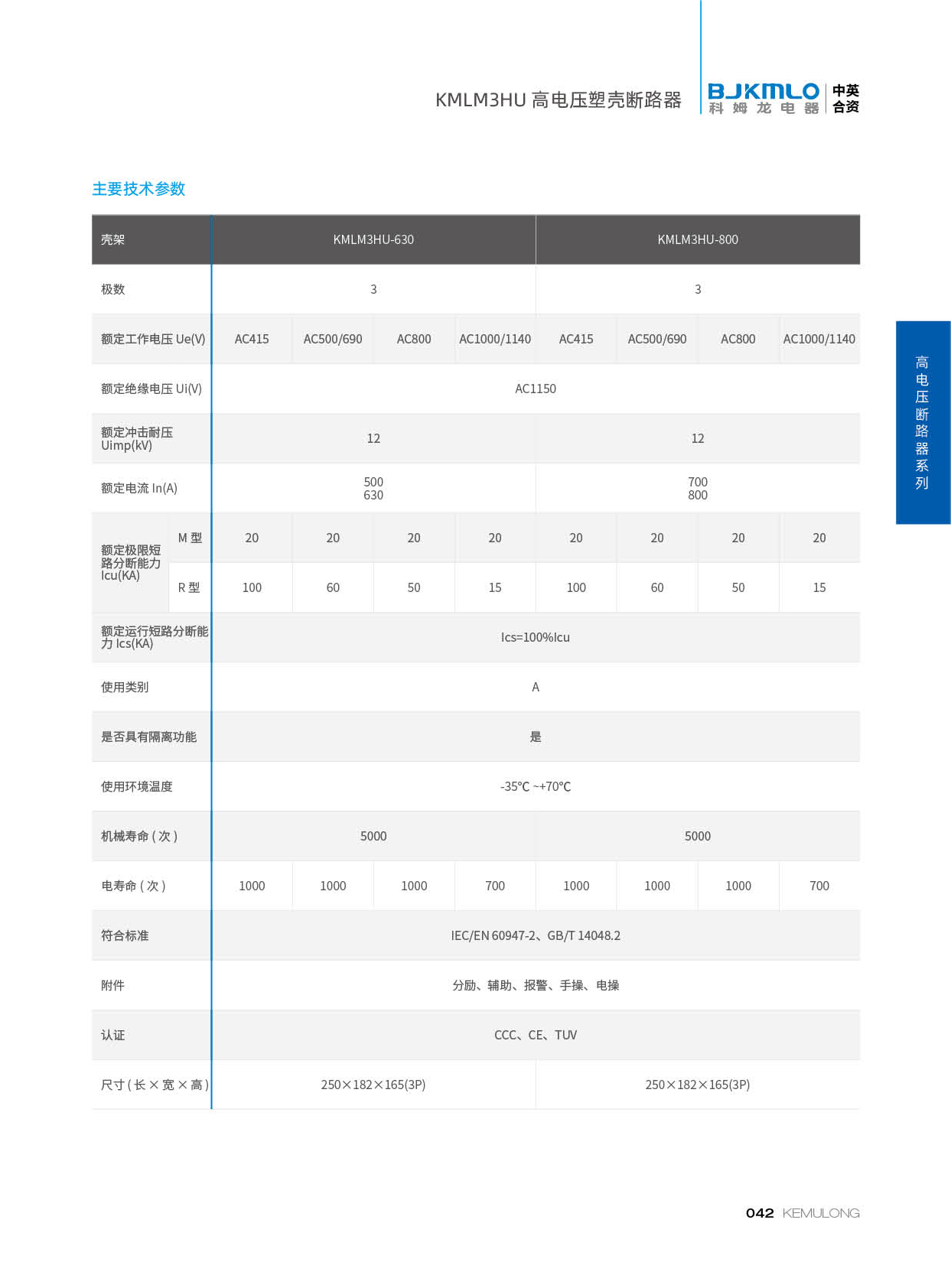Select the KMLM3HU-630 column header
Screen dimensions: 951x1288
pyautogui.click(x=373, y=239)
